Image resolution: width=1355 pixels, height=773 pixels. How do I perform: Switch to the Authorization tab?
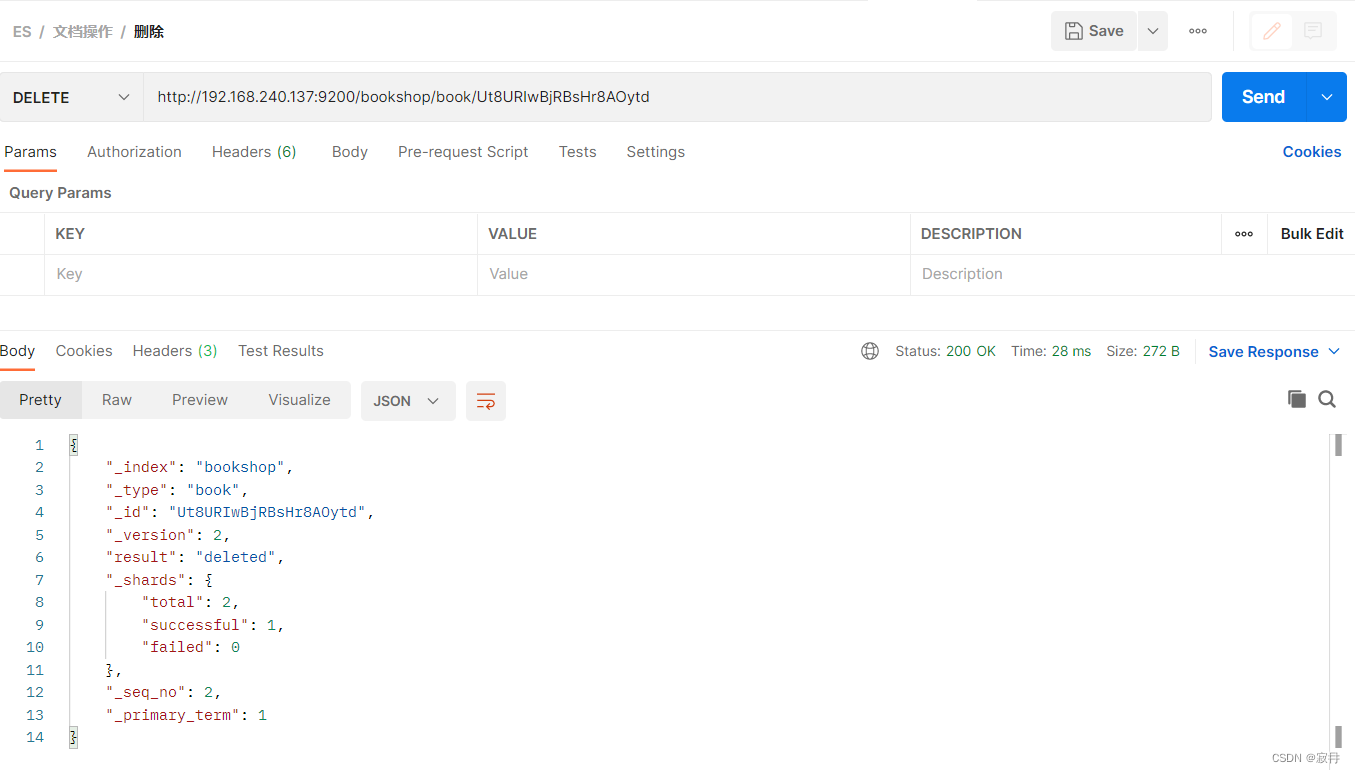tap(134, 152)
